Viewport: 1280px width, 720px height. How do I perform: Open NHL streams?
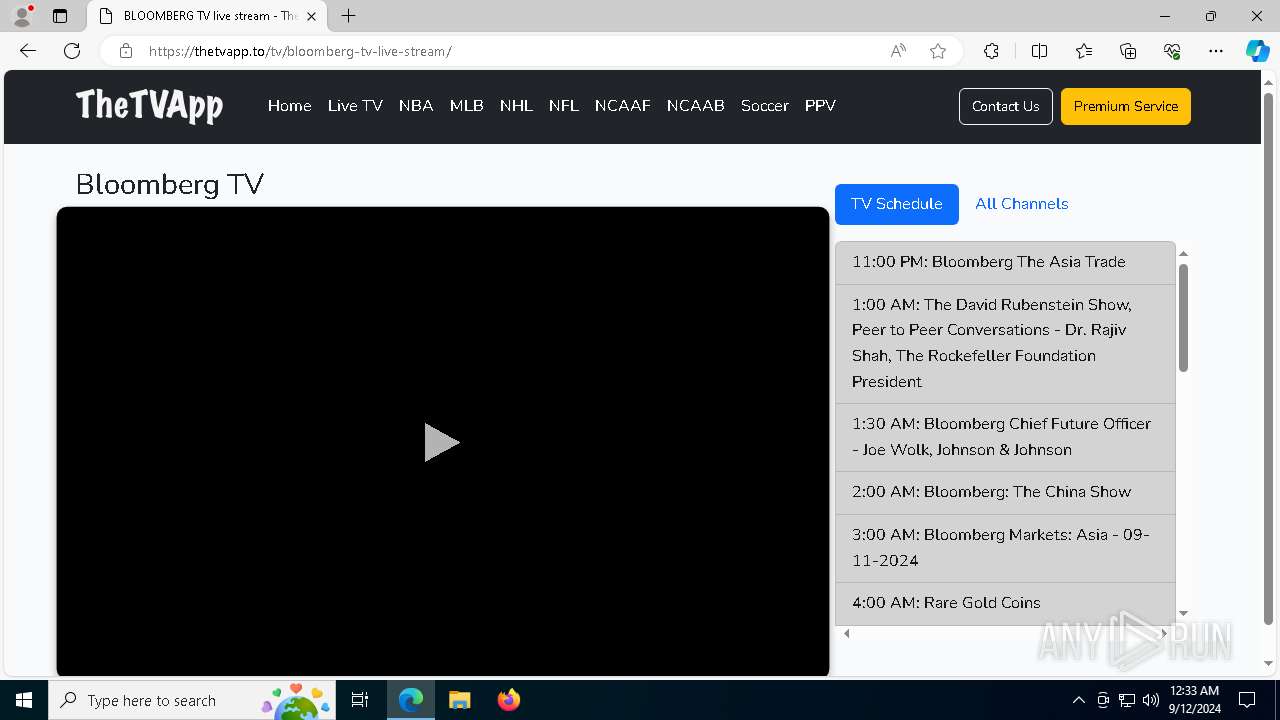click(516, 106)
